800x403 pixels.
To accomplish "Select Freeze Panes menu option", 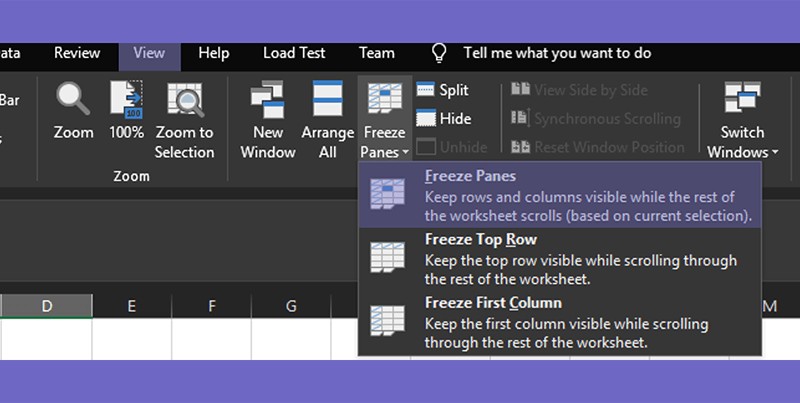I will click(x=560, y=195).
